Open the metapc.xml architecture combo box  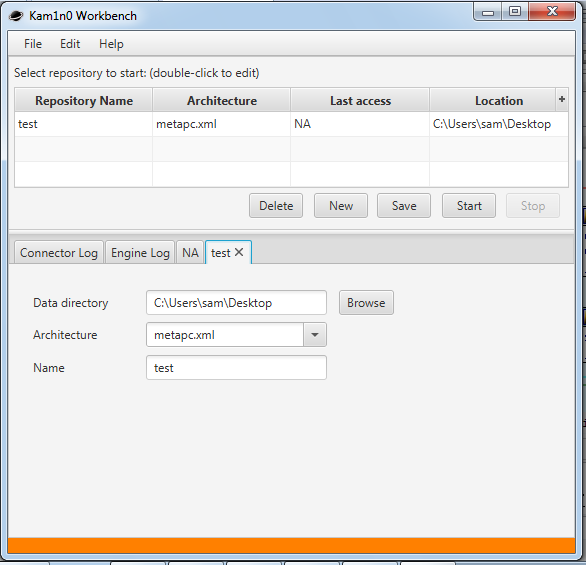coord(236,335)
